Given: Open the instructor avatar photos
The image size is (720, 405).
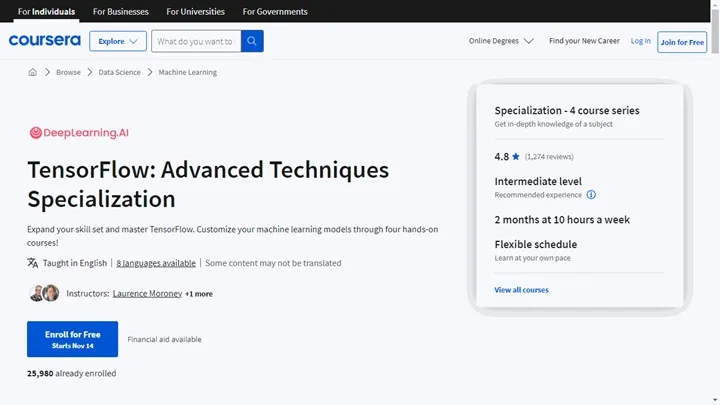Looking at the screenshot, I should pyautogui.click(x=44, y=293).
